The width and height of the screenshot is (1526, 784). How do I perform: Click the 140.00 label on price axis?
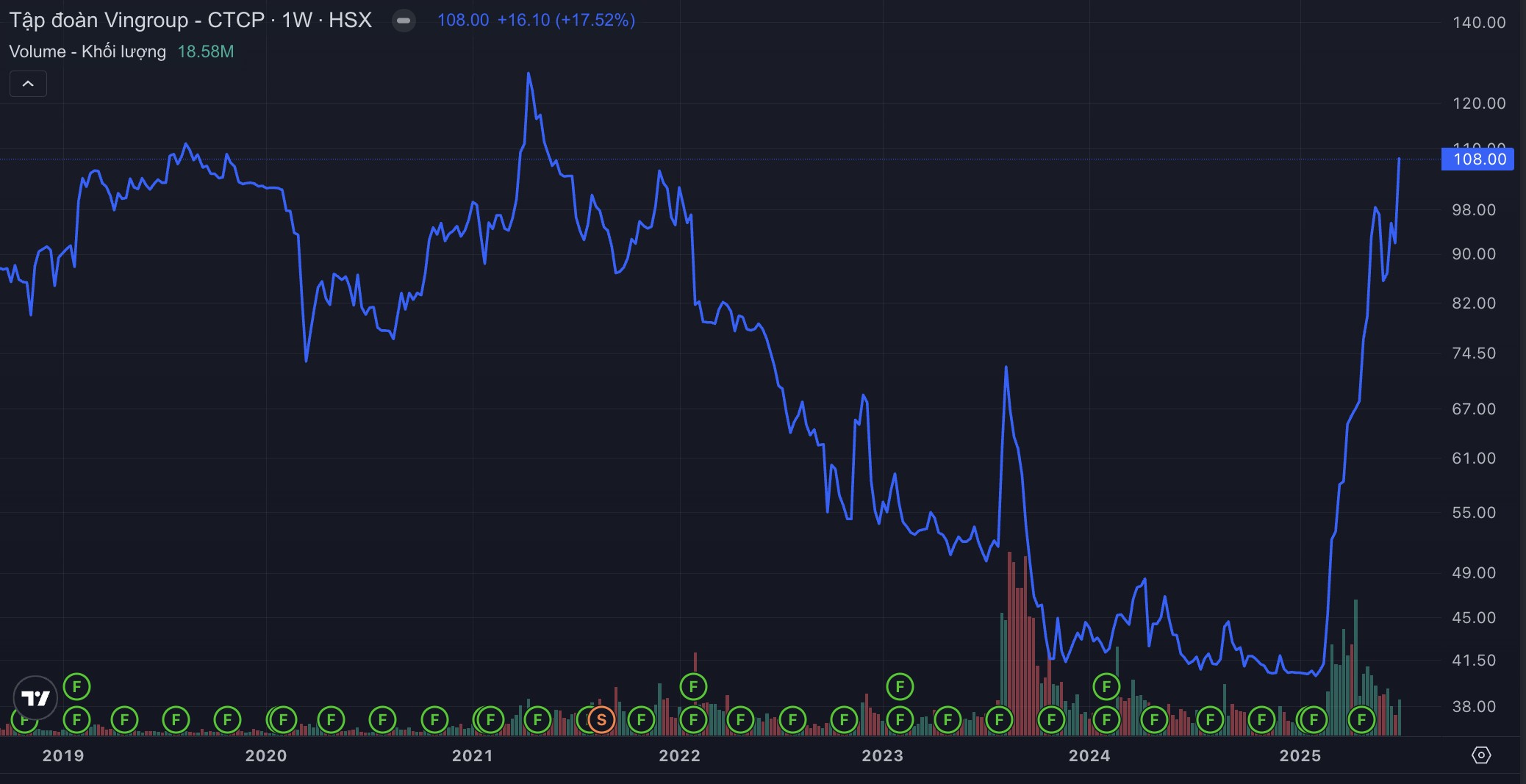click(x=1479, y=23)
